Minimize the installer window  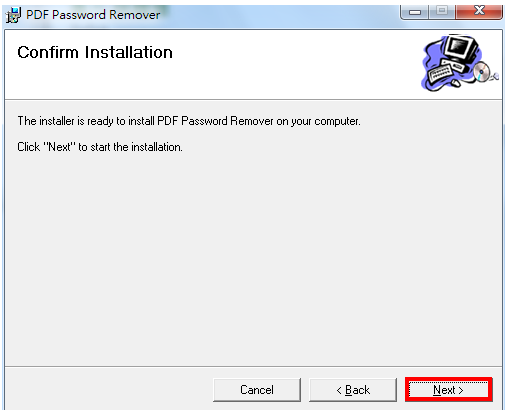coord(415,12)
